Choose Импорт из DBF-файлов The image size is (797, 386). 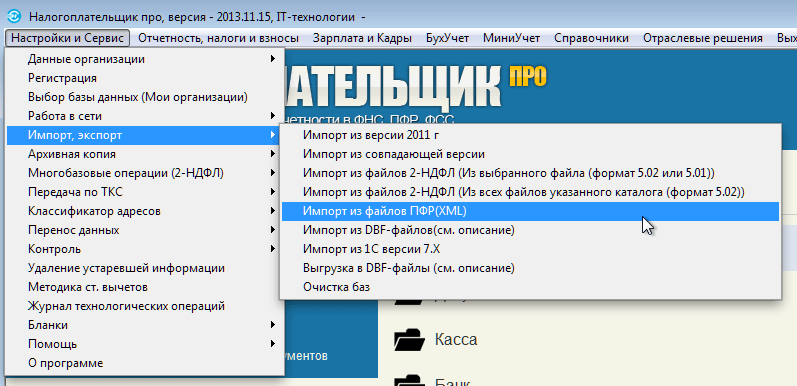coord(530,230)
